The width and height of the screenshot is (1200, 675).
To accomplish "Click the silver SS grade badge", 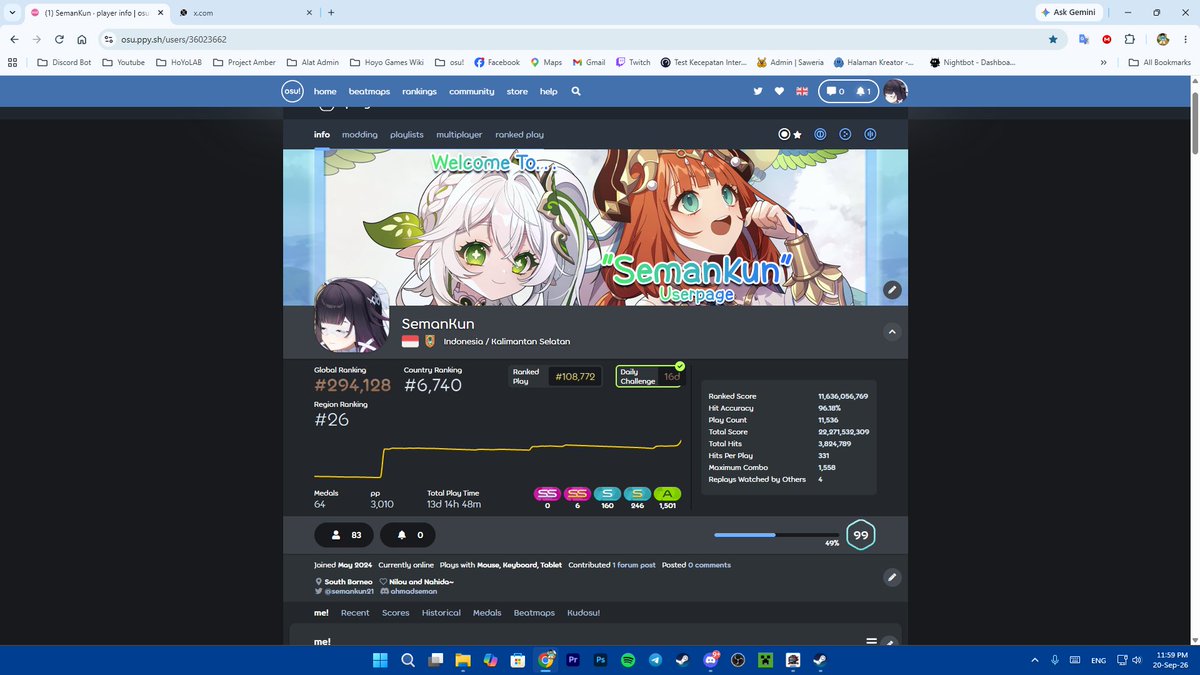I will [x=547, y=494].
